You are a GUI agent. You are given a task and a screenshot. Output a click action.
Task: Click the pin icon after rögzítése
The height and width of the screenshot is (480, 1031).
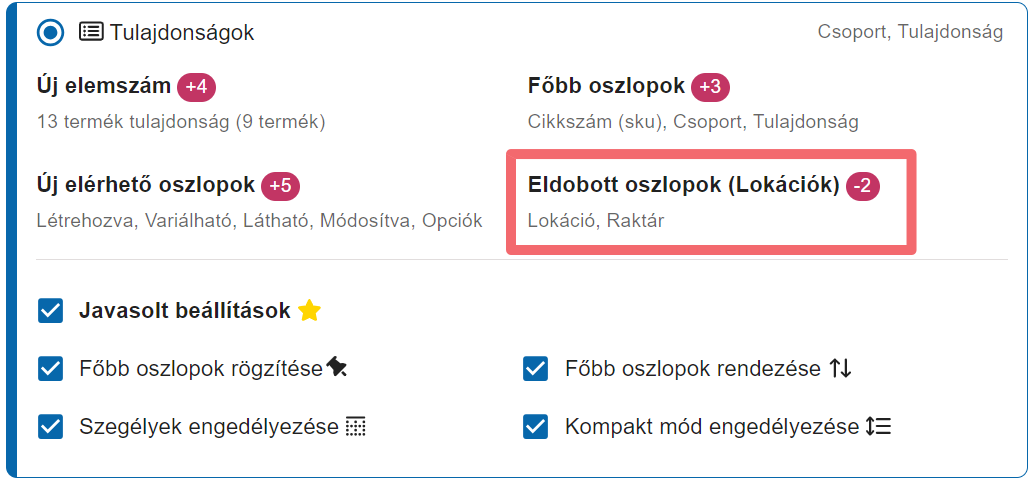337,369
